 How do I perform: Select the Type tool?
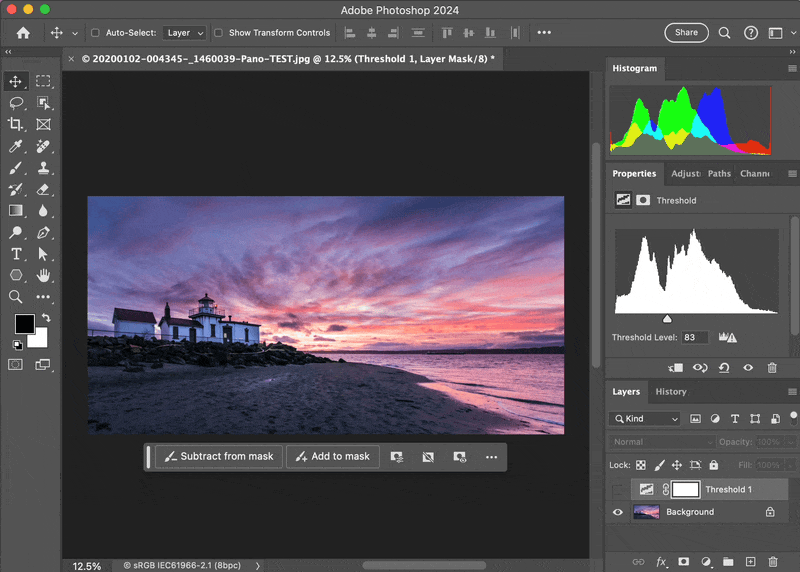coord(15,254)
